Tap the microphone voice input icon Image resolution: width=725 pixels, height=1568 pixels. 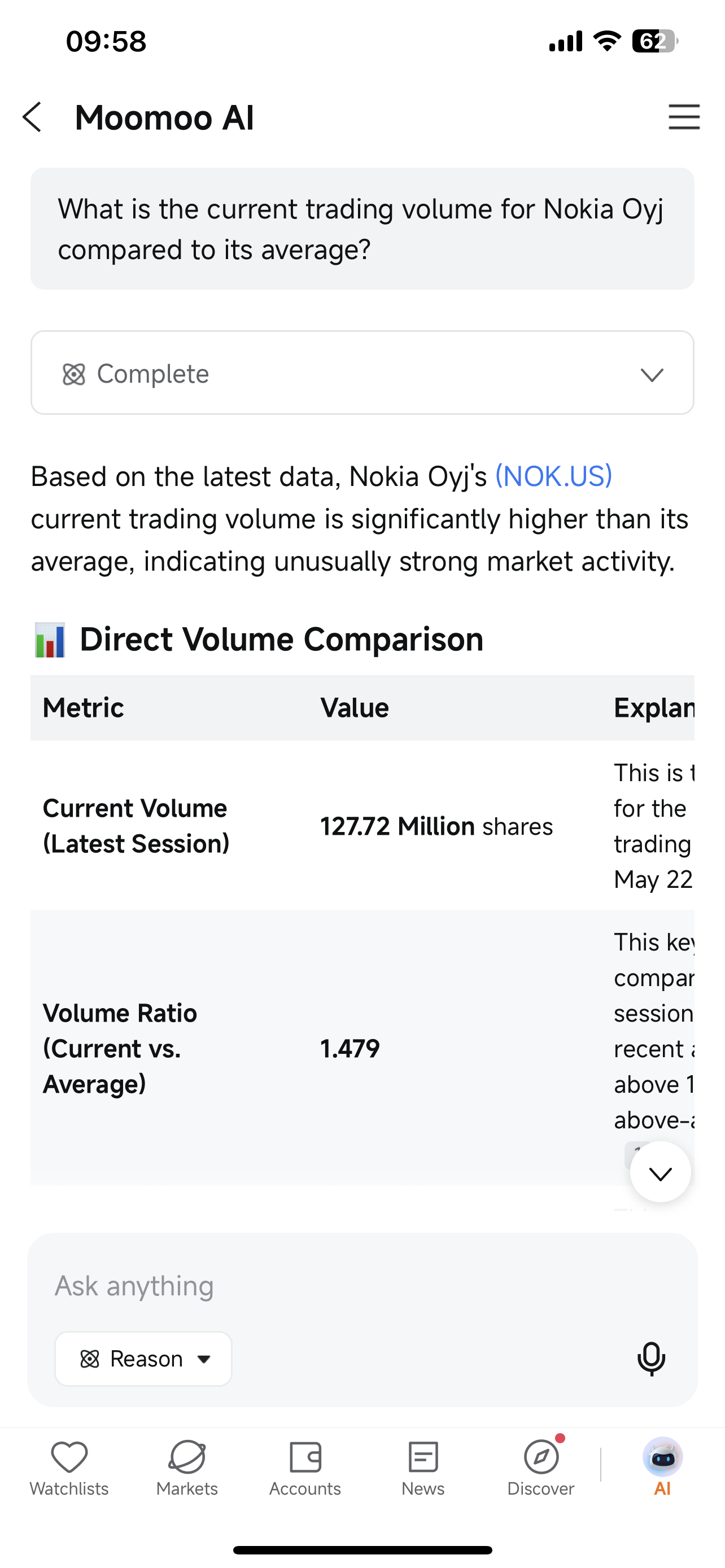(x=650, y=1359)
